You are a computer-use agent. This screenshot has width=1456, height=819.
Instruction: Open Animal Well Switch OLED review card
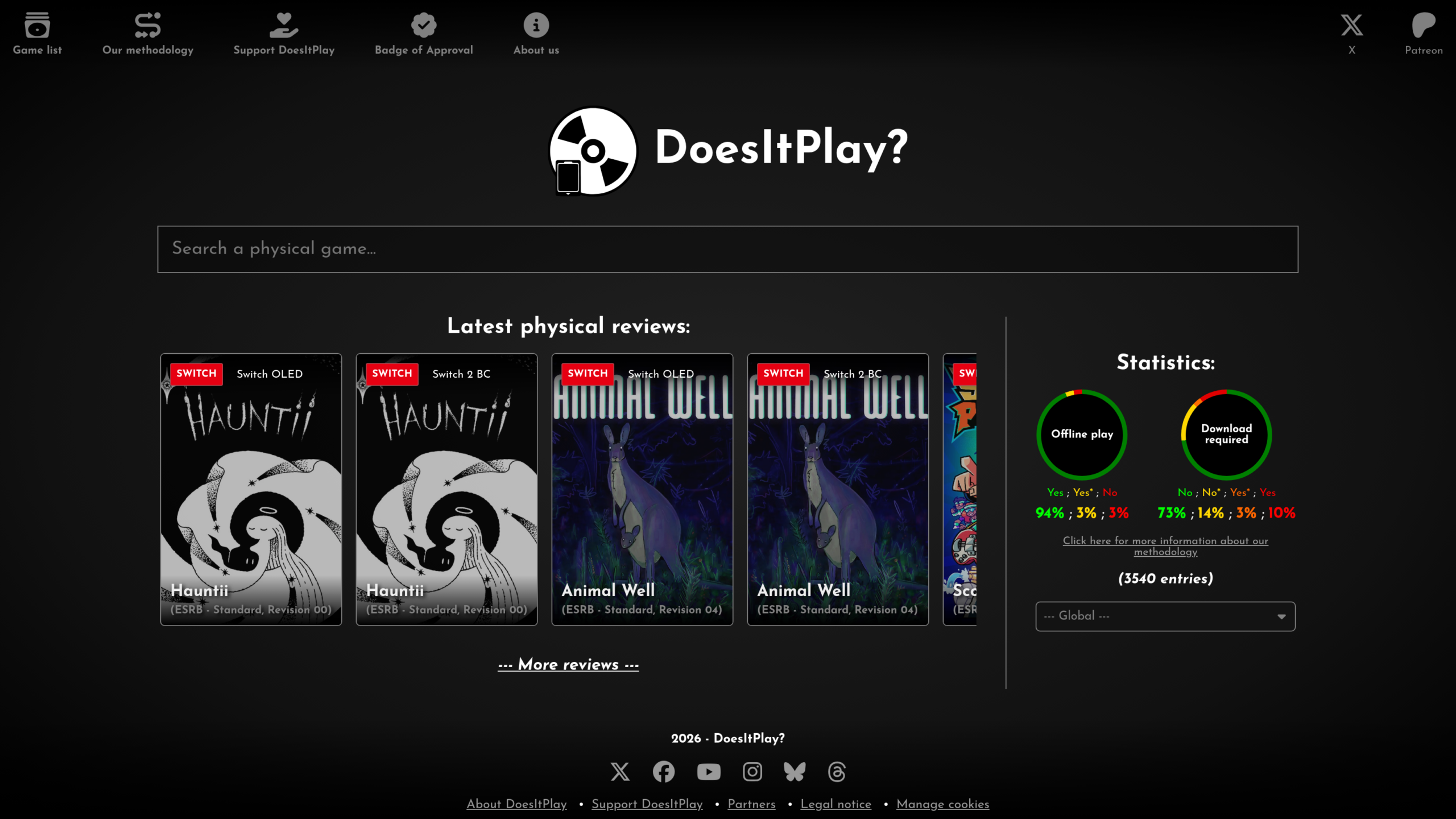tap(642, 490)
